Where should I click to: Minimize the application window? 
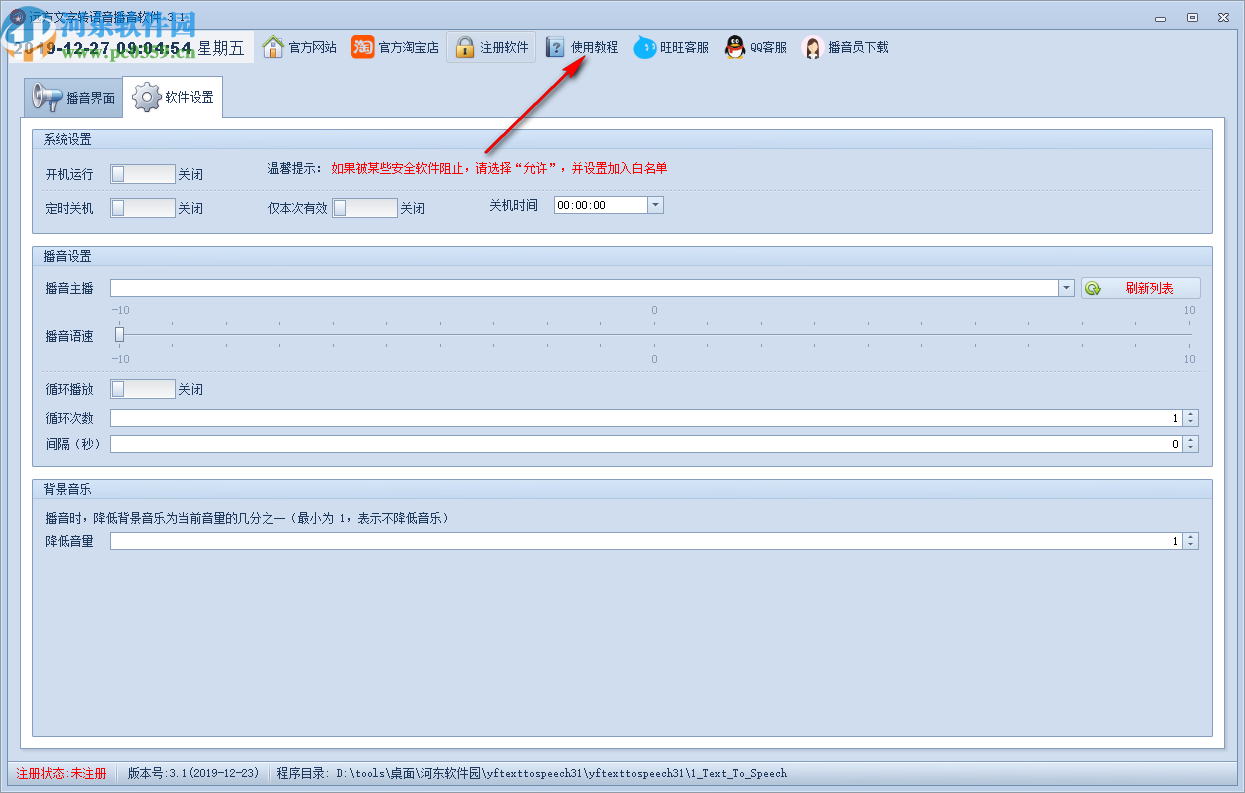tap(1159, 17)
